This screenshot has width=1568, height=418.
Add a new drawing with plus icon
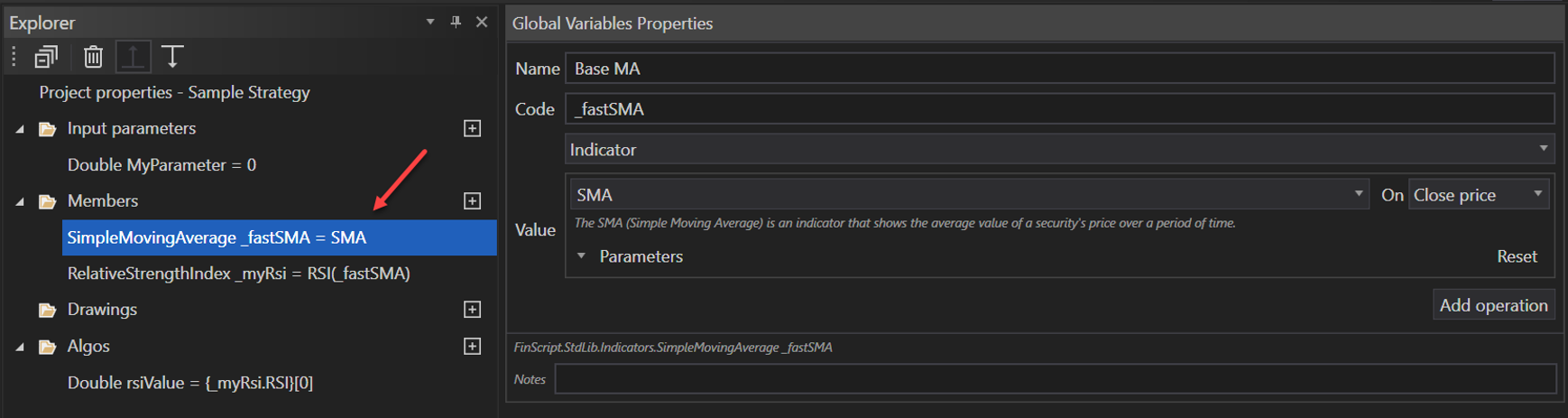click(472, 310)
